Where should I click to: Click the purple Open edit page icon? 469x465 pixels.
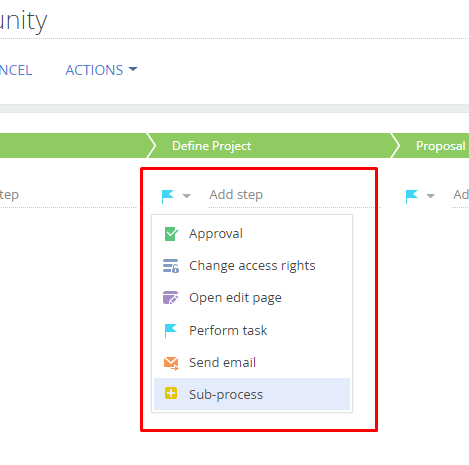[x=171, y=298]
